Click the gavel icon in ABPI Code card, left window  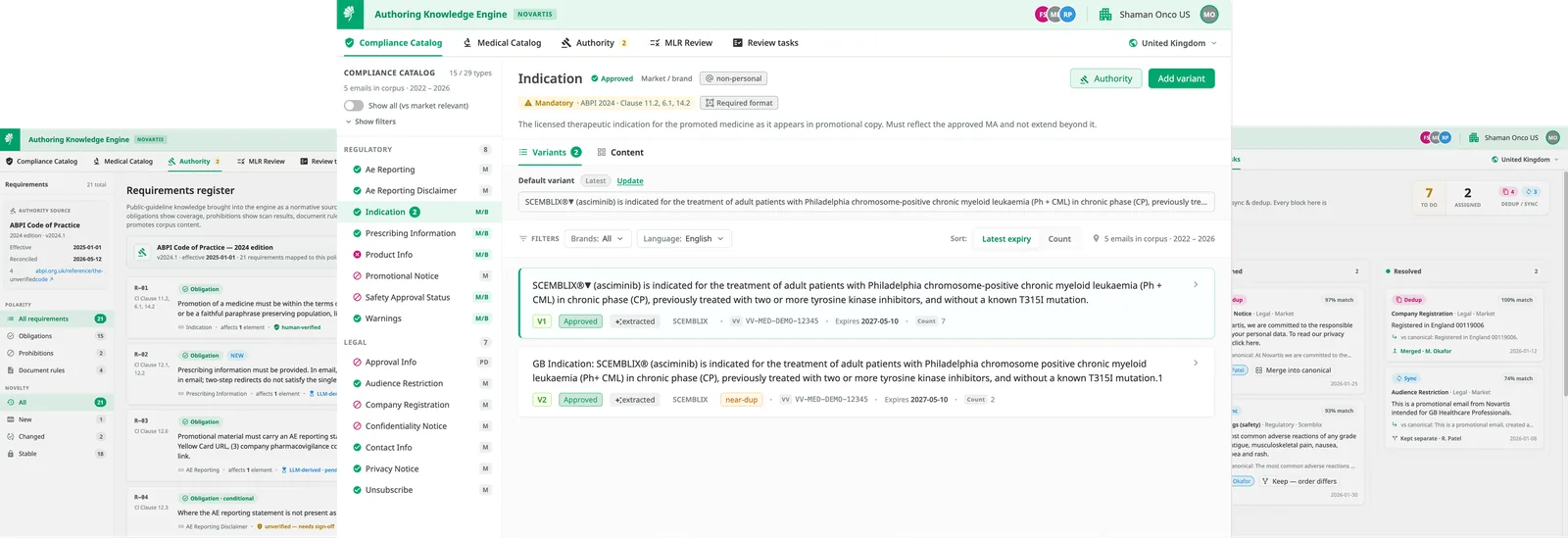pos(142,253)
